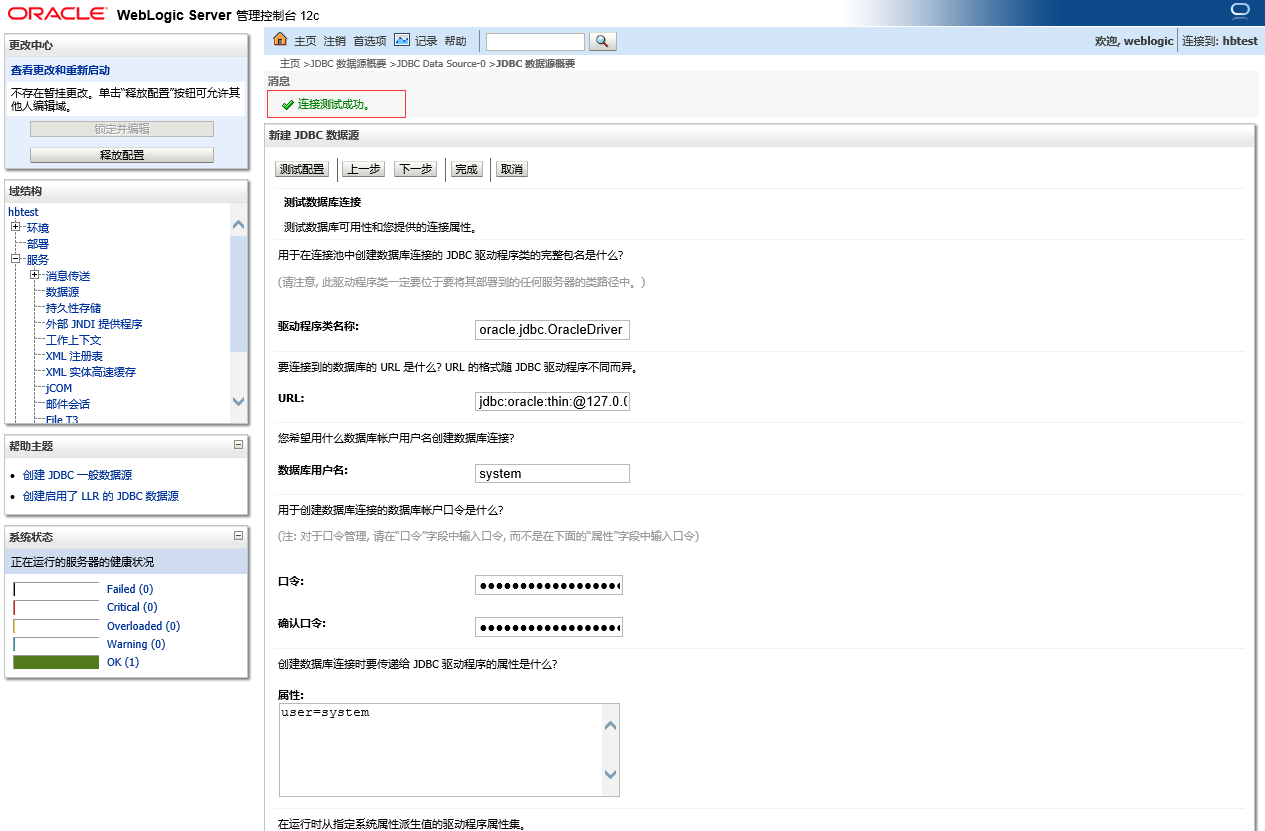Image resolution: width=1265 pixels, height=831 pixels.
Task: Click the toolbar search input field
Action: click(535, 41)
